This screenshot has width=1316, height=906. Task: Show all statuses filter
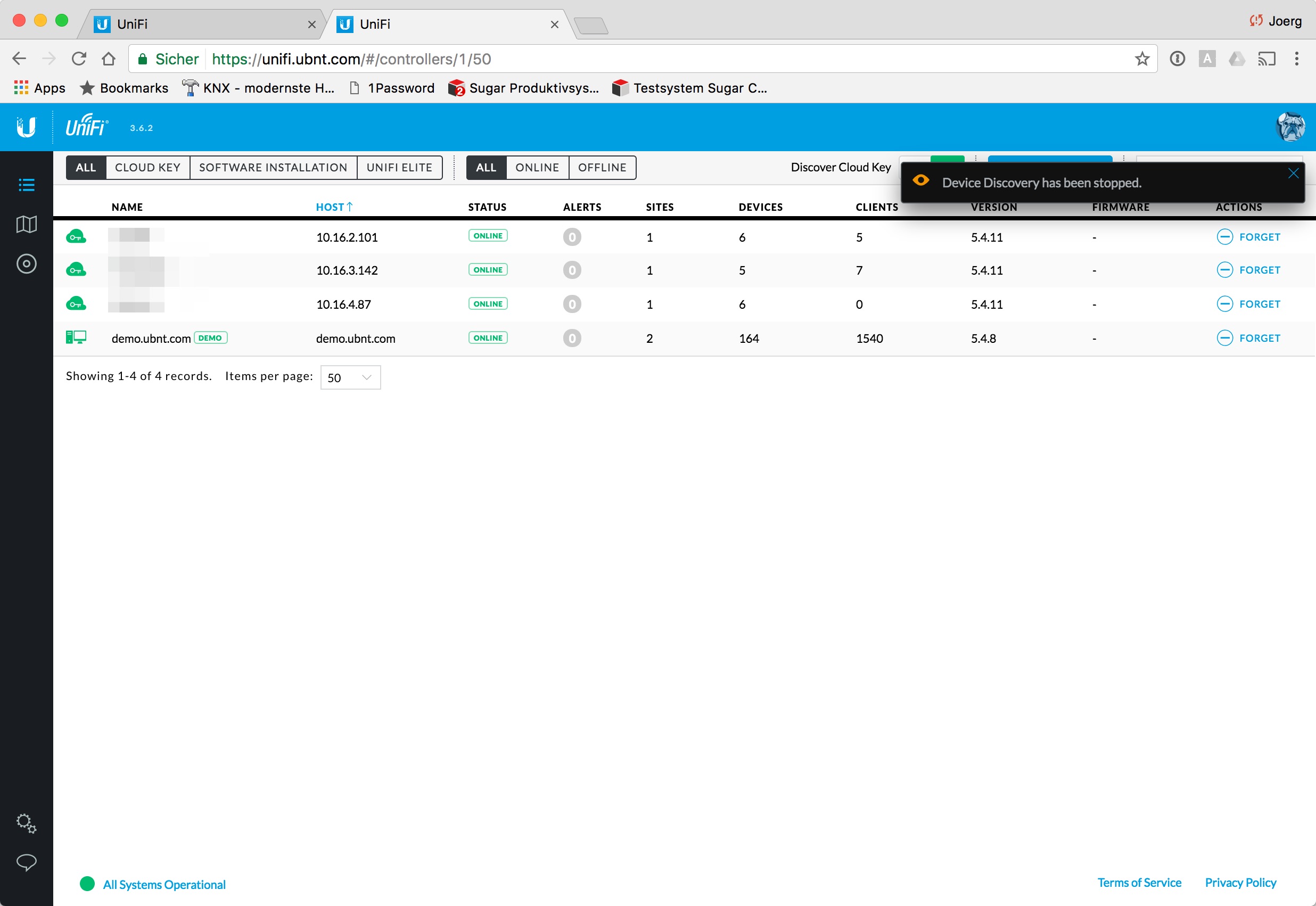(x=486, y=168)
